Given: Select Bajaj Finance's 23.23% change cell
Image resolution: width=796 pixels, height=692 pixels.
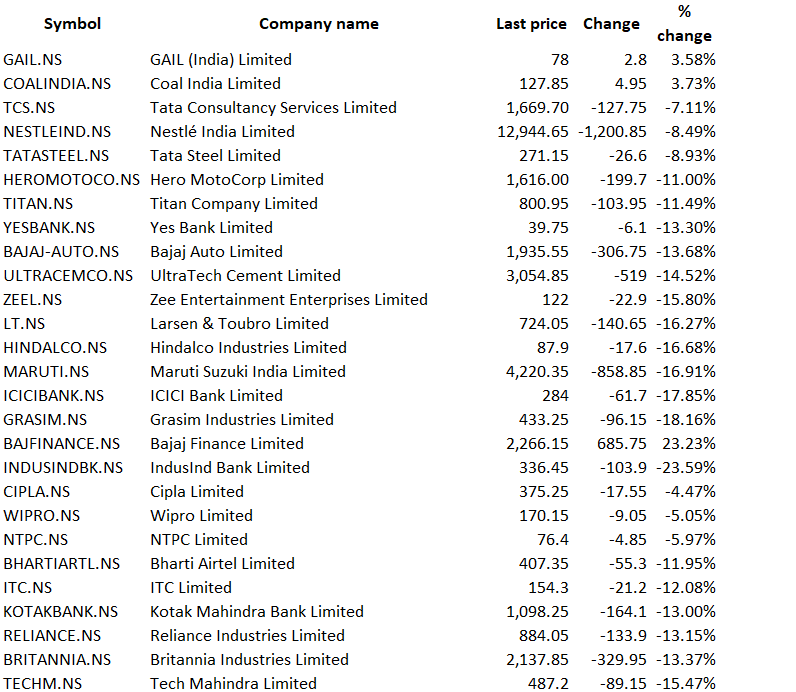Looking at the screenshot, I should pos(689,444).
